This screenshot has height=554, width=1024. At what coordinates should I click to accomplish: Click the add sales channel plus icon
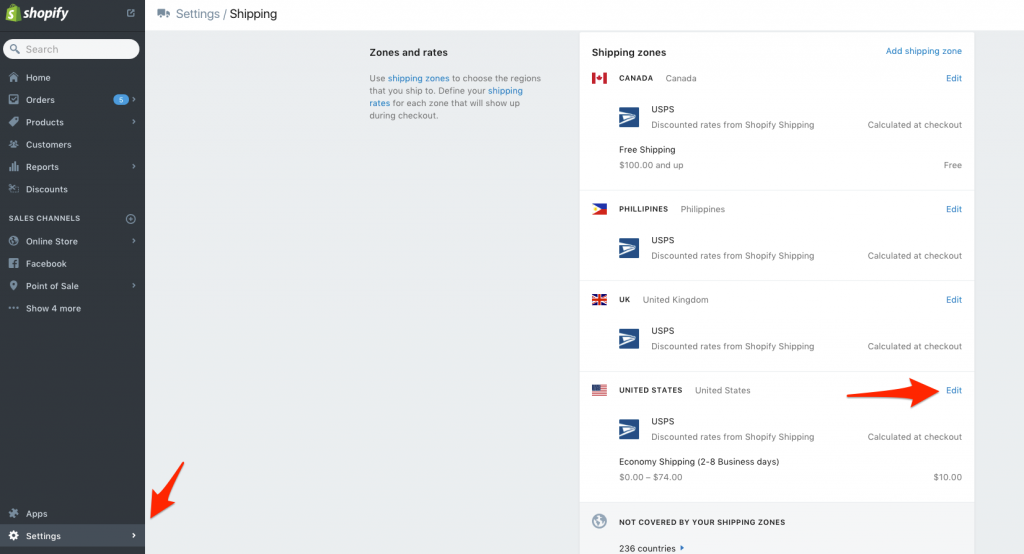click(130, 219)
